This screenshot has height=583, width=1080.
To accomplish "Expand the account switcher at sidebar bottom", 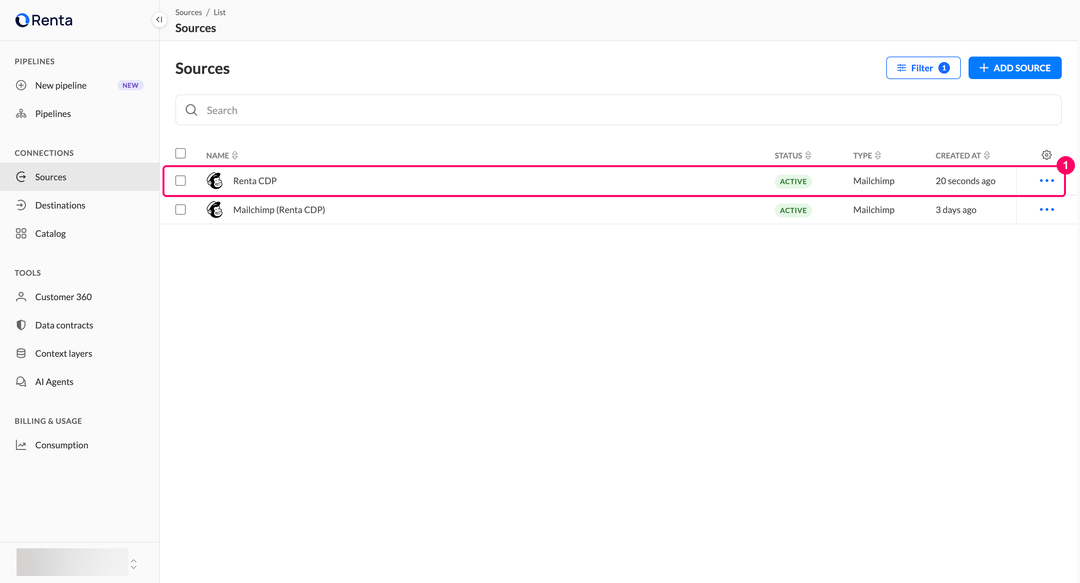I will [134, 564].
